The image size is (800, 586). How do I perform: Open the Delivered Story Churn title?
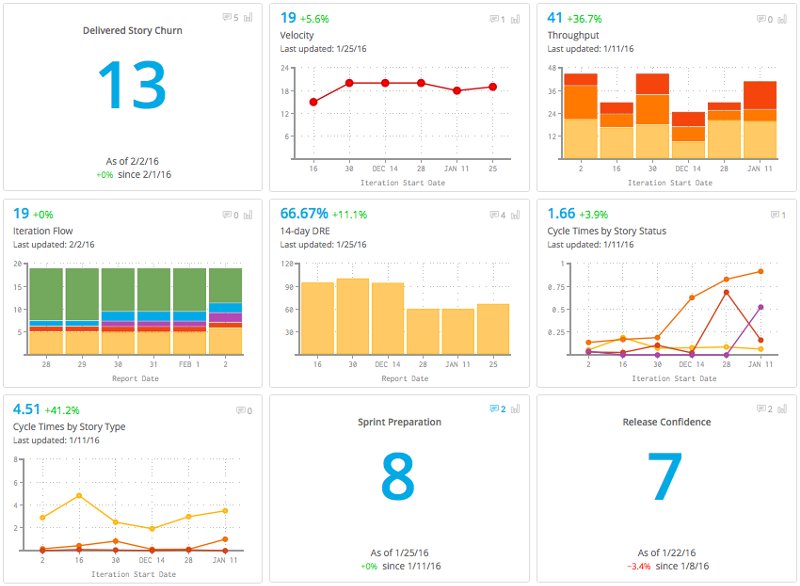pos(133,31)
